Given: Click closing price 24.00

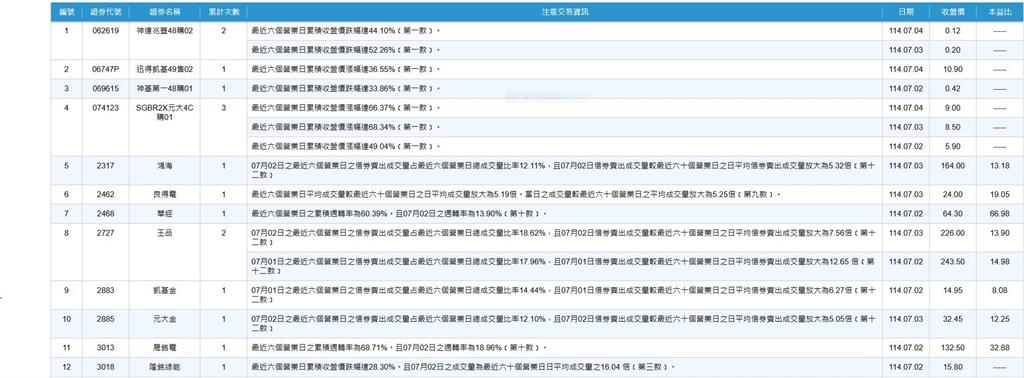Looking at the screenshot, I should click(952, 195).
